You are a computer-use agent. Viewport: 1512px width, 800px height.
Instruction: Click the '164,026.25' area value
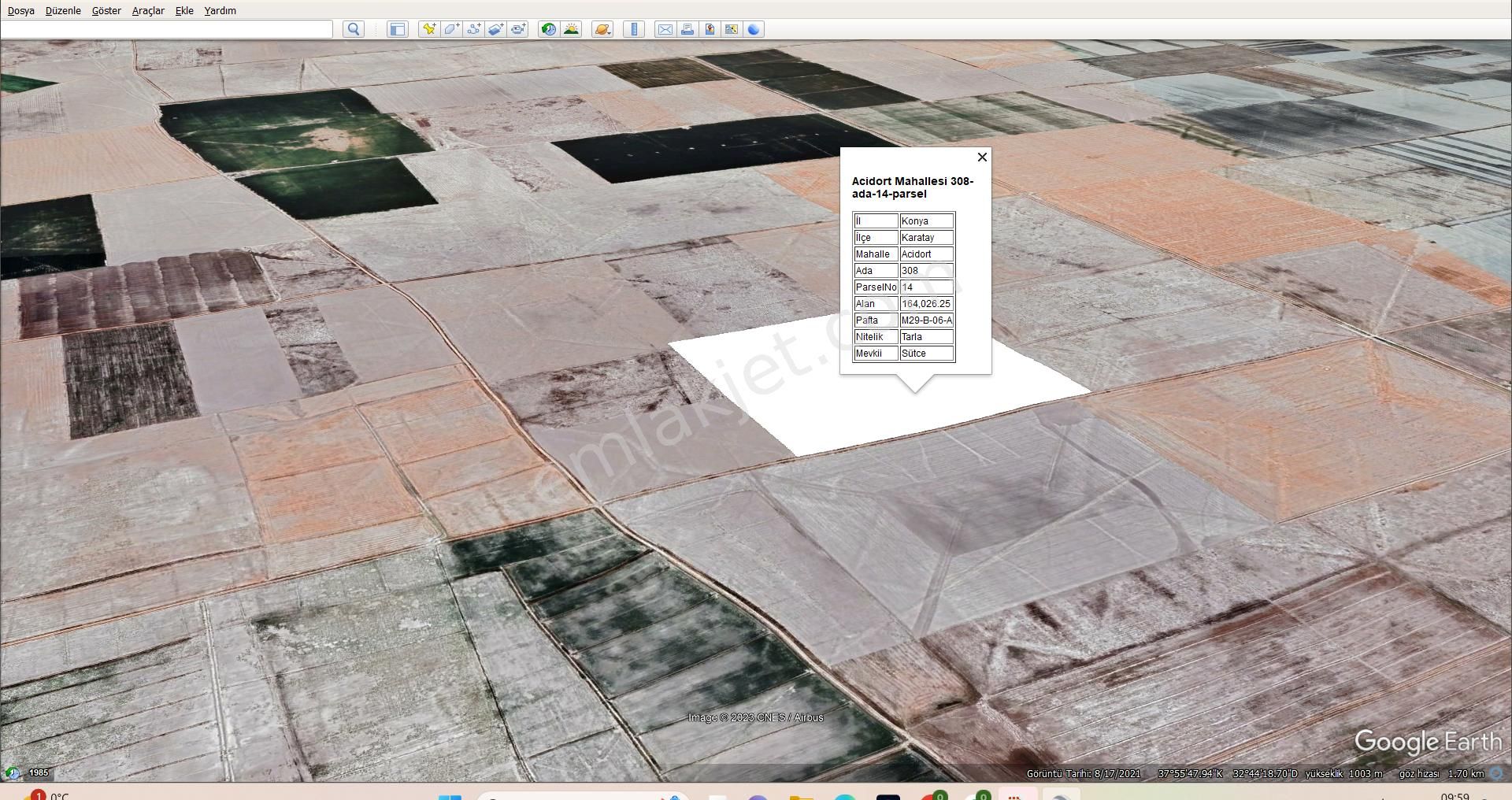coord(927,304)
